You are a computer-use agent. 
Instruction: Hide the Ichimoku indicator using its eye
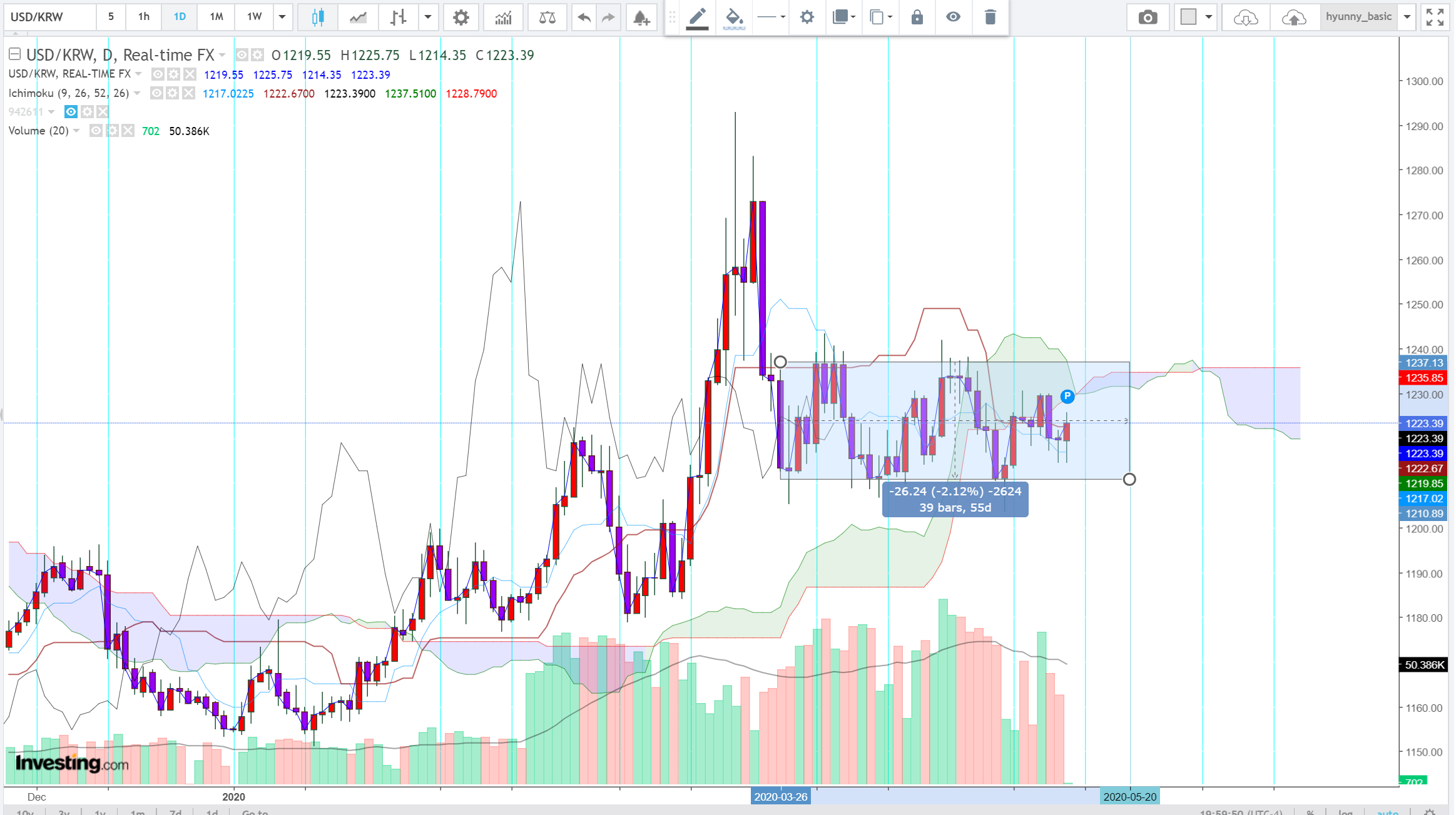(157, 93)
